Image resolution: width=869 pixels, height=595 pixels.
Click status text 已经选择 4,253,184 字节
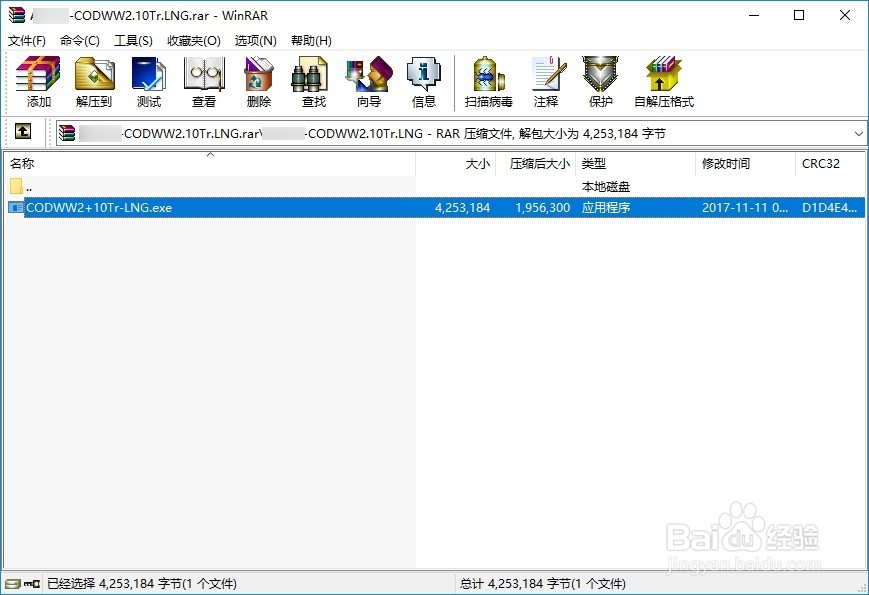[142, 584]
